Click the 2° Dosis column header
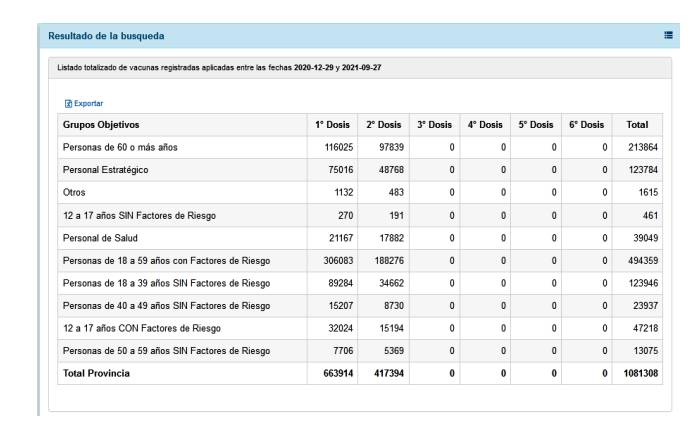This screenshot has height=441, width=696. tap(381, 124)
